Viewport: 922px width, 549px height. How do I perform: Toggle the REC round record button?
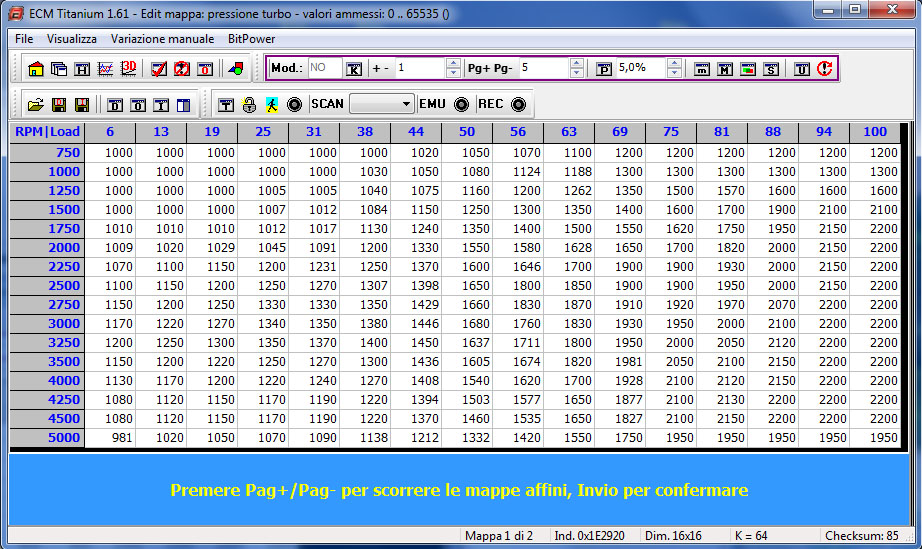click(518, 105)
